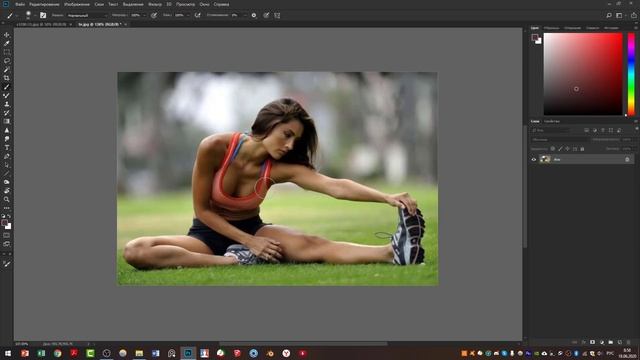
Task: Open the Редактирование menu
Action: pos(44,4)
